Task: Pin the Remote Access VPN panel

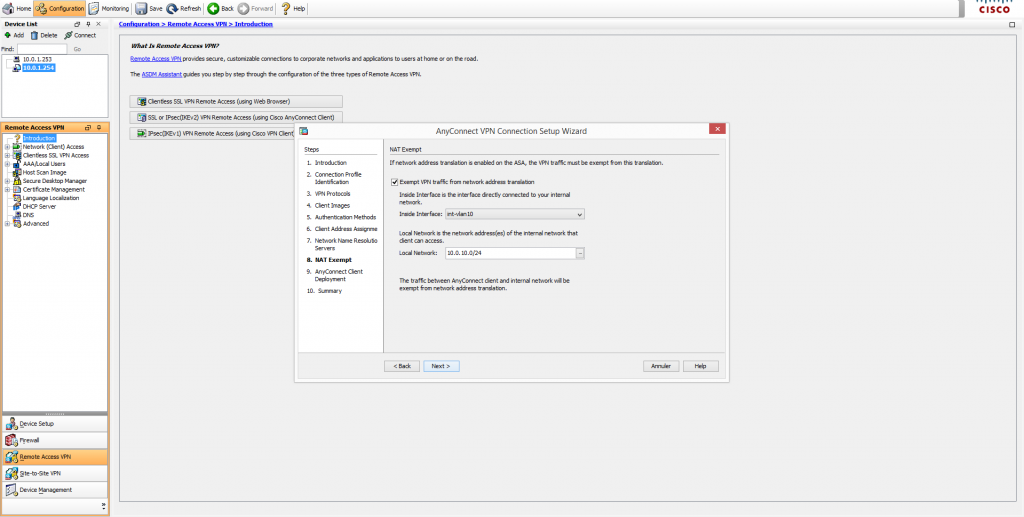Action: pyautogui.click(x=99, y=127)
